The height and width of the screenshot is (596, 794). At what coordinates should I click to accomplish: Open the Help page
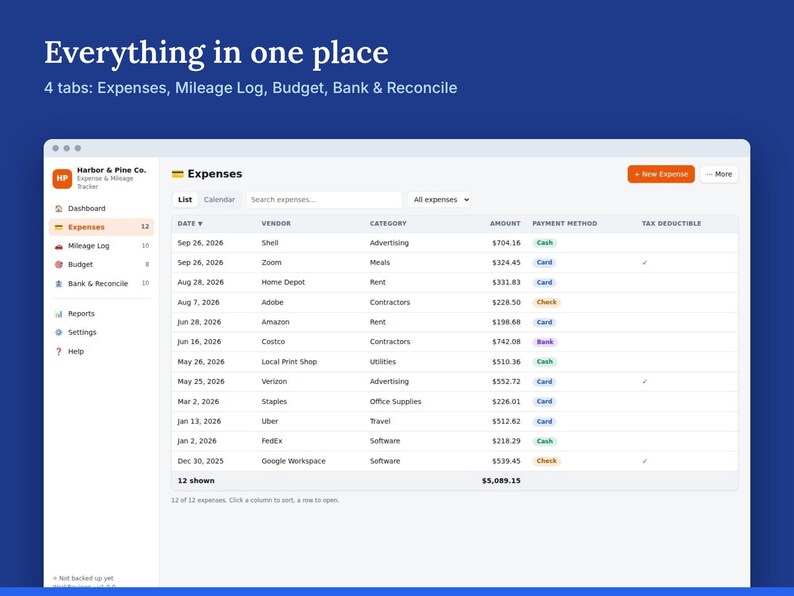point(101,351)
